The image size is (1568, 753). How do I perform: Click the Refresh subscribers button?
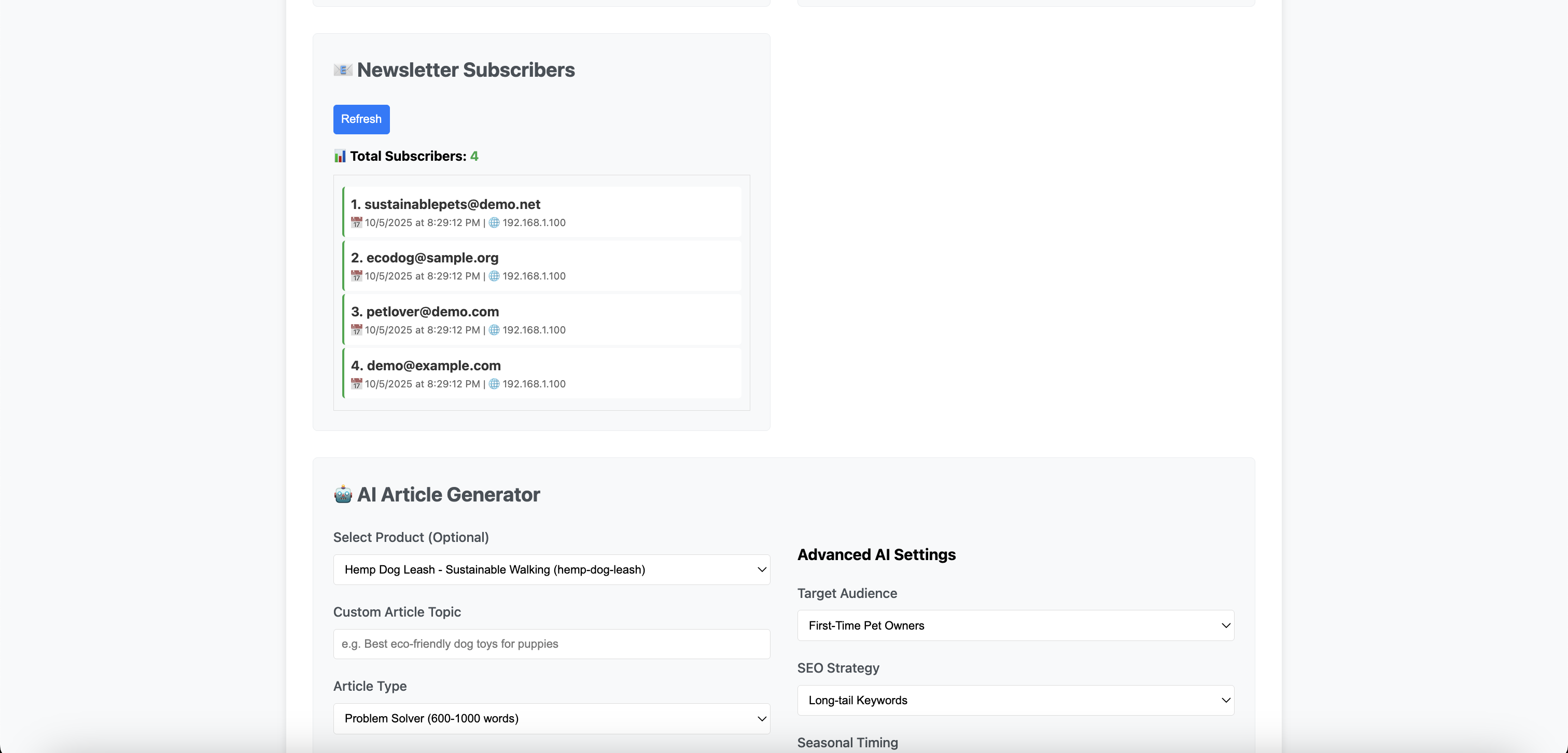pyautogui.click(x=361, y=119)
